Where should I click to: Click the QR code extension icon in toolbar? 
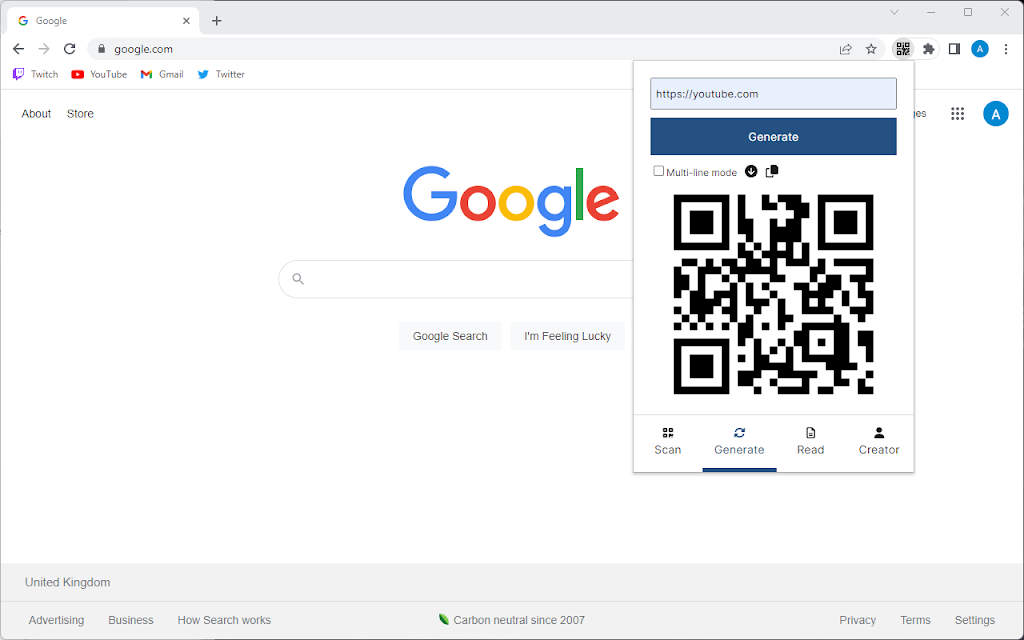click(x=903, y=49)
